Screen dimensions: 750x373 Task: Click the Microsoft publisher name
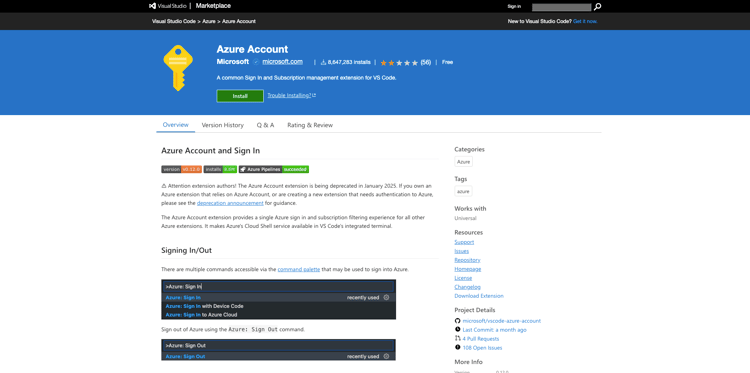coord(232,62)
